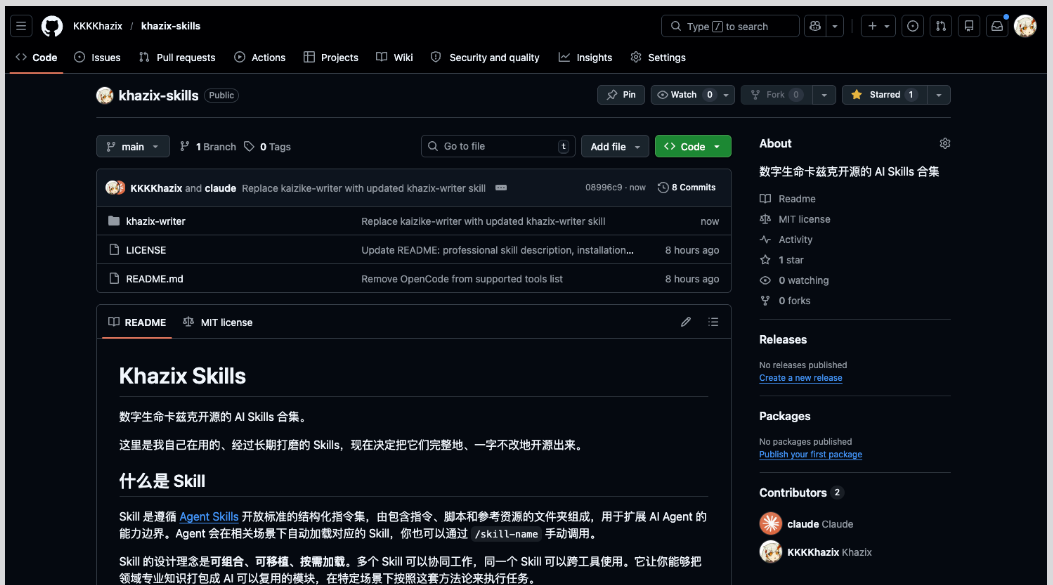Viewport: 1053px width, 585px height.
Task: Open the Projects tab
Action: (x=331, y=58)
